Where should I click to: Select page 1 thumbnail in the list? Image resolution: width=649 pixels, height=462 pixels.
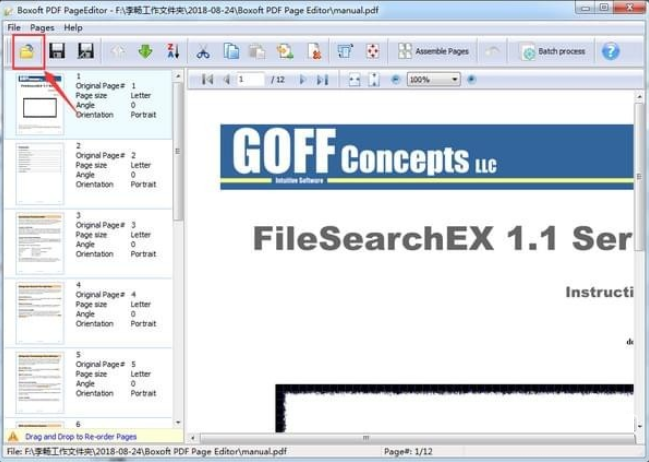40,104
